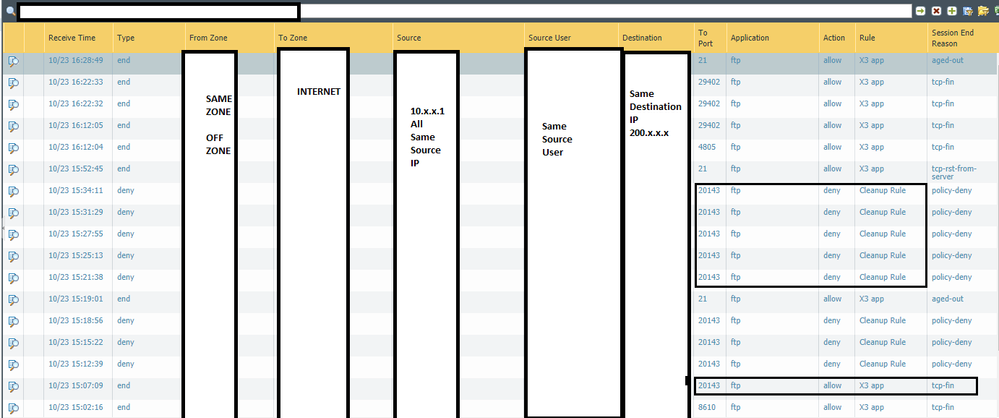
Task: Click the Source column header
Action: (x=409, y=38)
